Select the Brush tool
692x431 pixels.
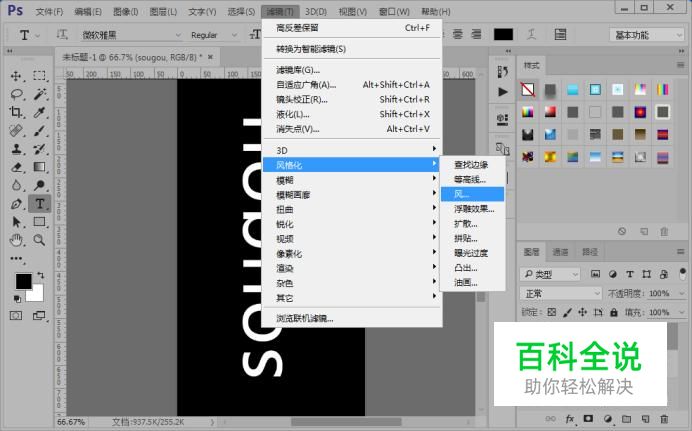pos(40,131)
